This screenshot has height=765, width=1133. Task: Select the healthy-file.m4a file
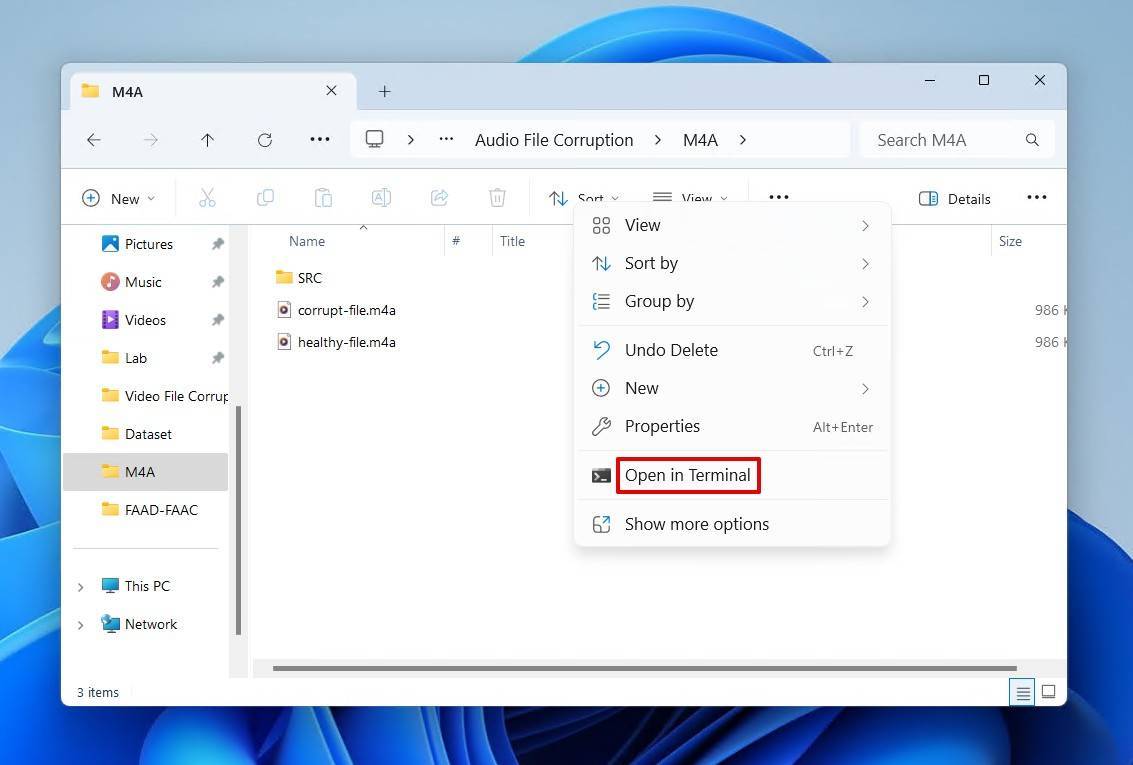(346, 342)
